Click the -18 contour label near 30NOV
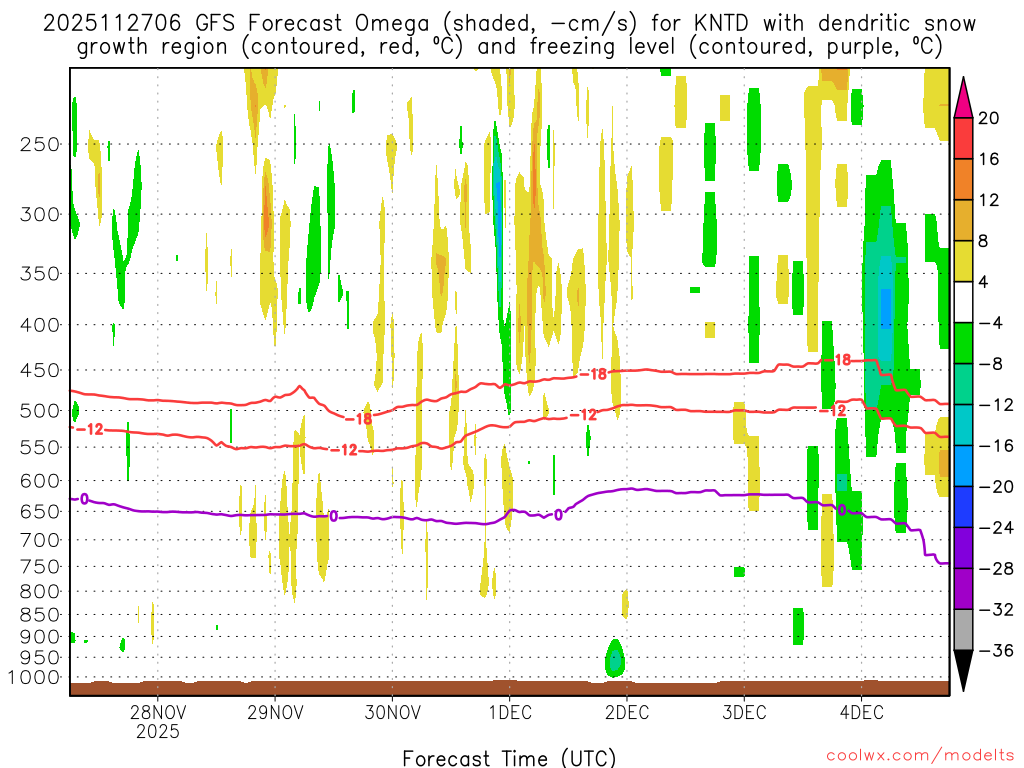1024x768 pixels. 358,419
